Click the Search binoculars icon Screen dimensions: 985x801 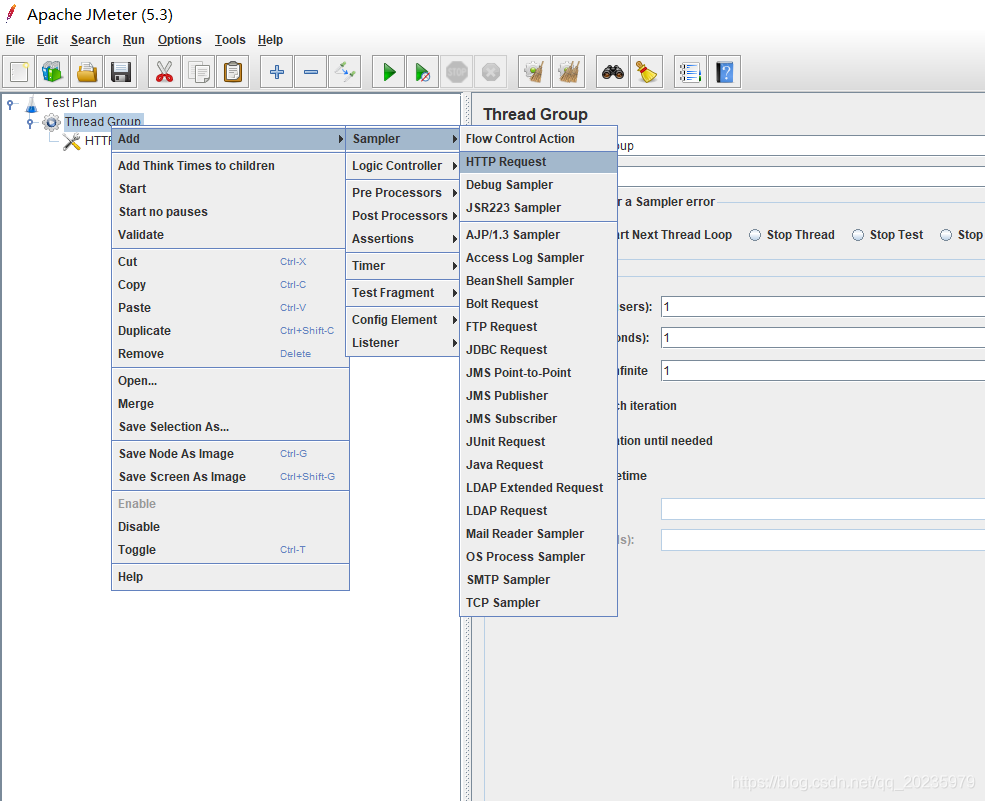pyautogui.click(x=612, y=72)
